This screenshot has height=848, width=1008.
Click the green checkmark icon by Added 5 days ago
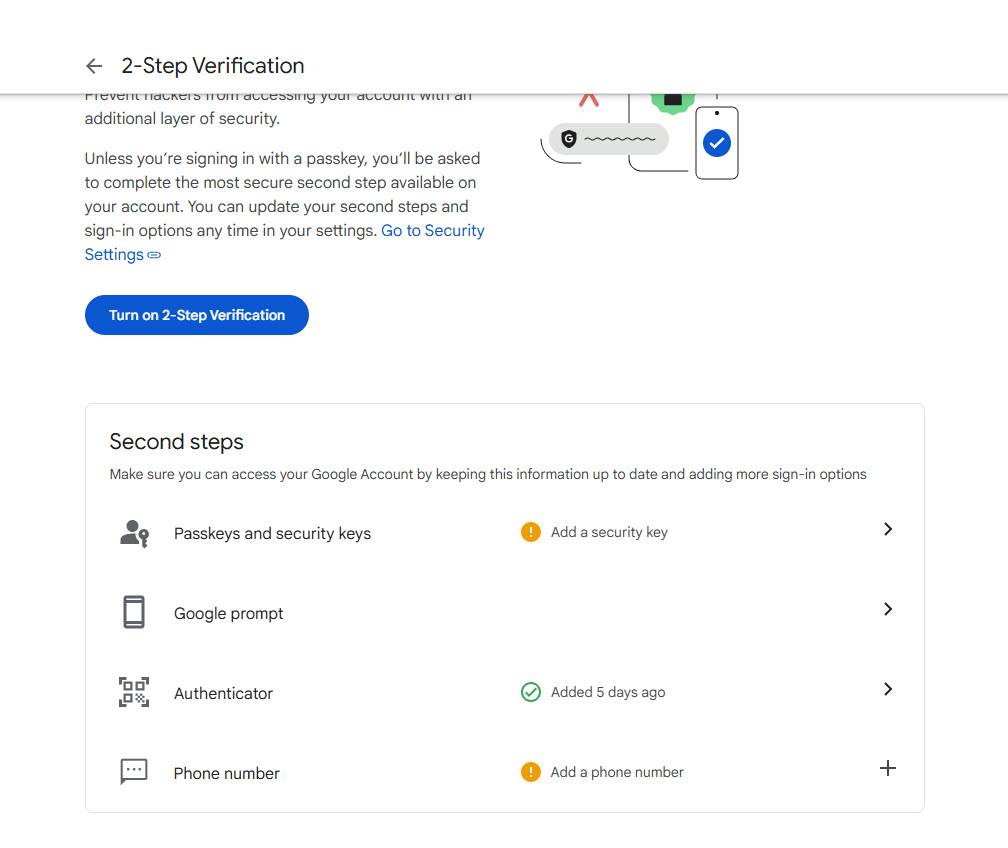pyautogui.click(x=530, y=692)
